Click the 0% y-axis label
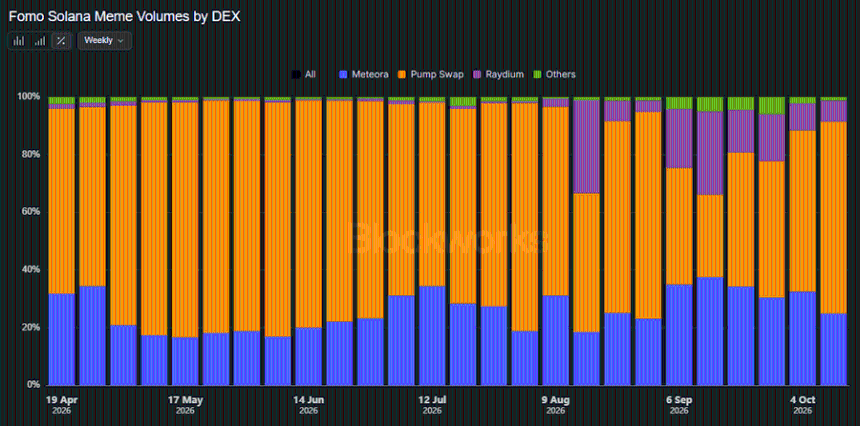The height and width of the screenshot is (426, 860). [33, 384]
